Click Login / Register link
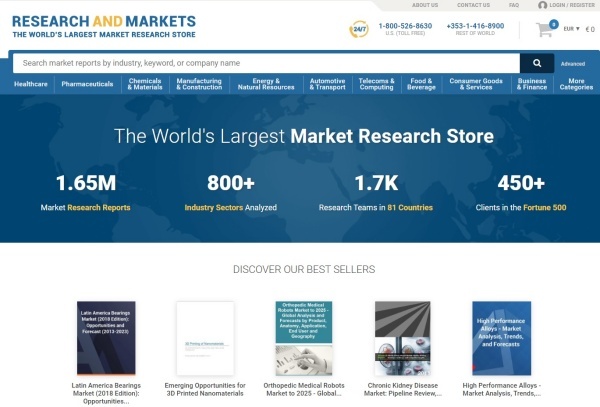 [x=572, y=5]
